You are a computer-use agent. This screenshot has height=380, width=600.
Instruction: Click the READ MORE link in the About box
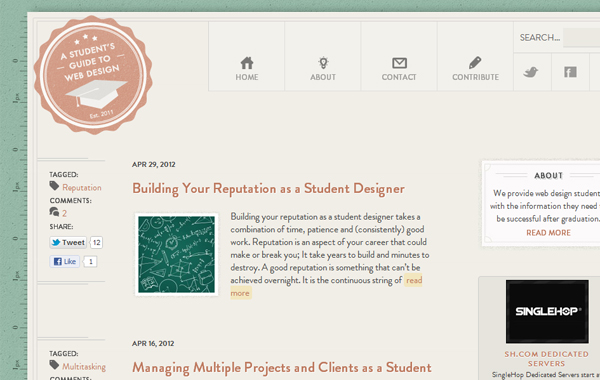[x=548, y=233]
